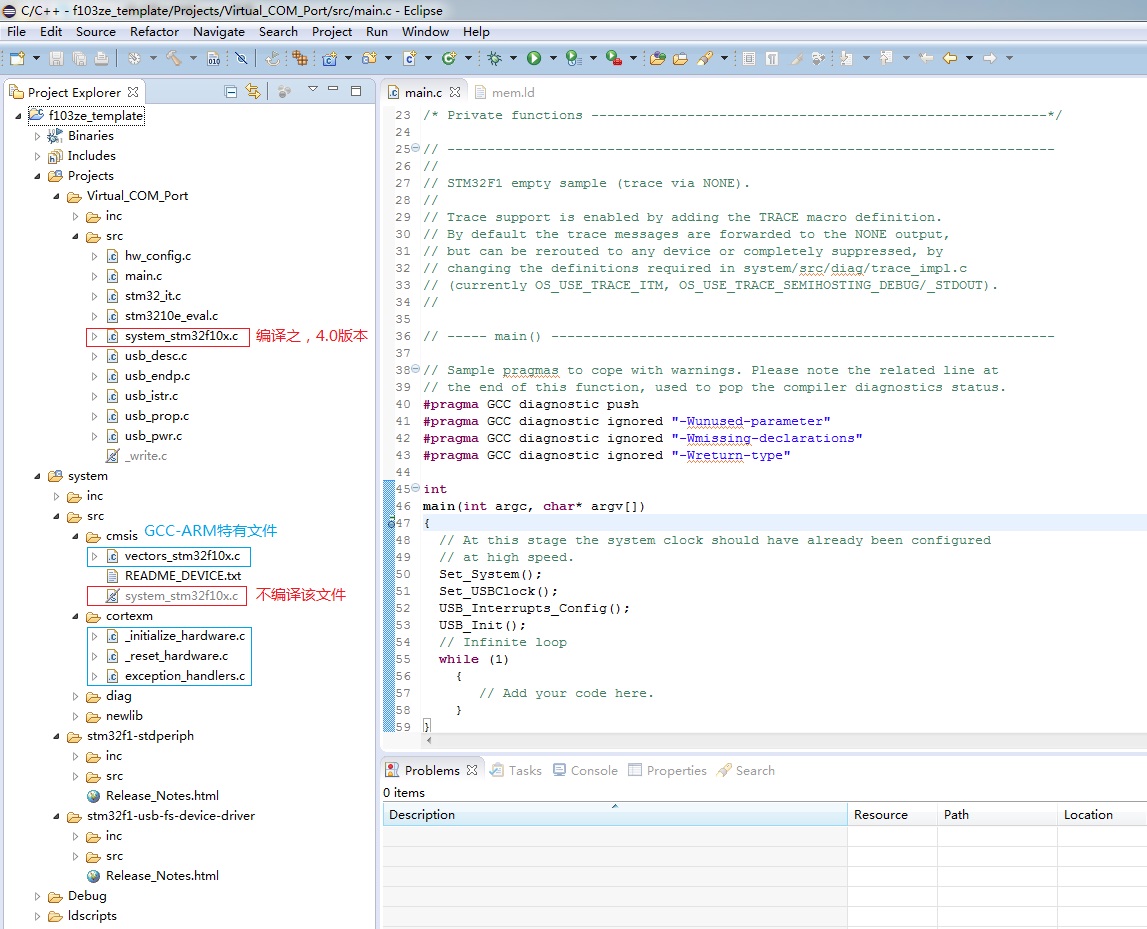Screen dimensions: 1147x929
Task: Close the main.c editor tab
Action: coord(455,92)
